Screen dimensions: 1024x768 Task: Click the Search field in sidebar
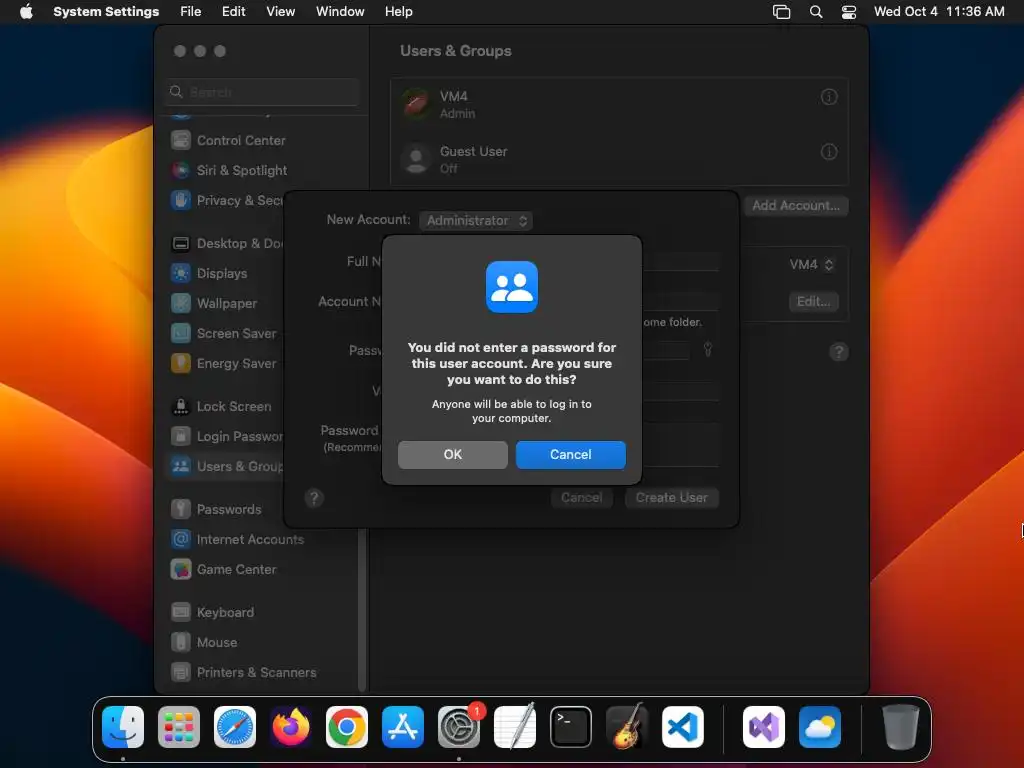pyautogui.click(x=262, y=92)
